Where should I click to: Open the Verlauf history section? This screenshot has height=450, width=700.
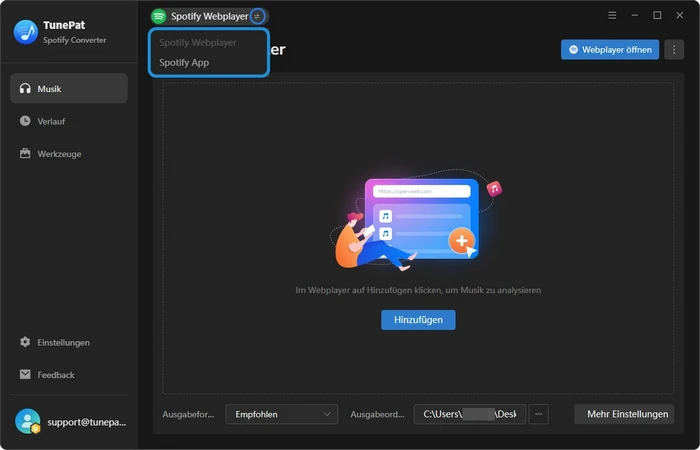click(x=69, y=121)
